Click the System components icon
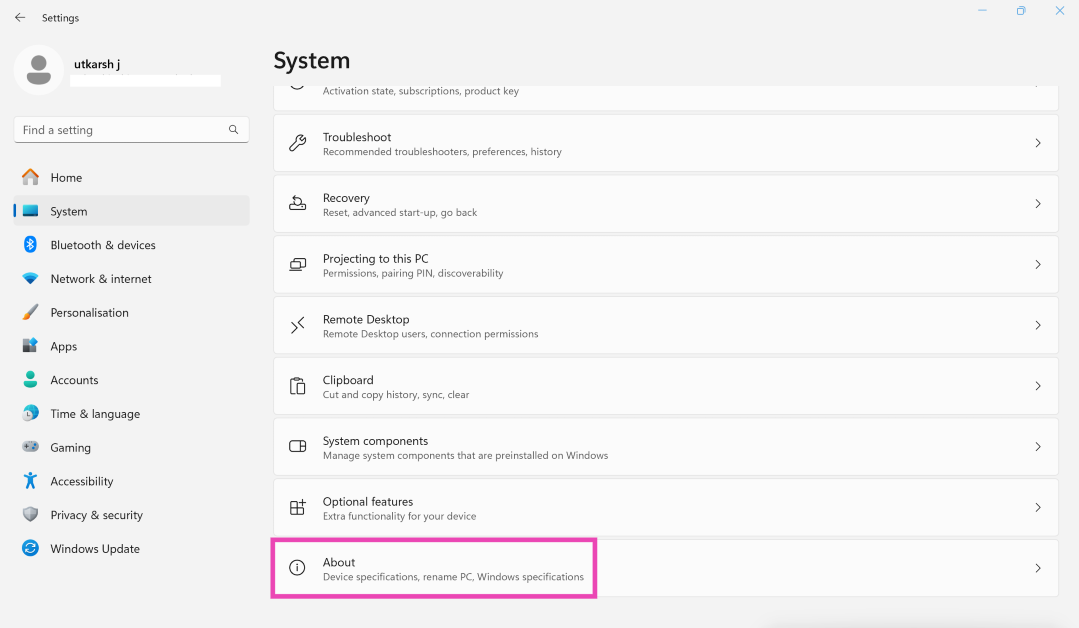This screenshot has width=1079, height=628. coord(297,447)
